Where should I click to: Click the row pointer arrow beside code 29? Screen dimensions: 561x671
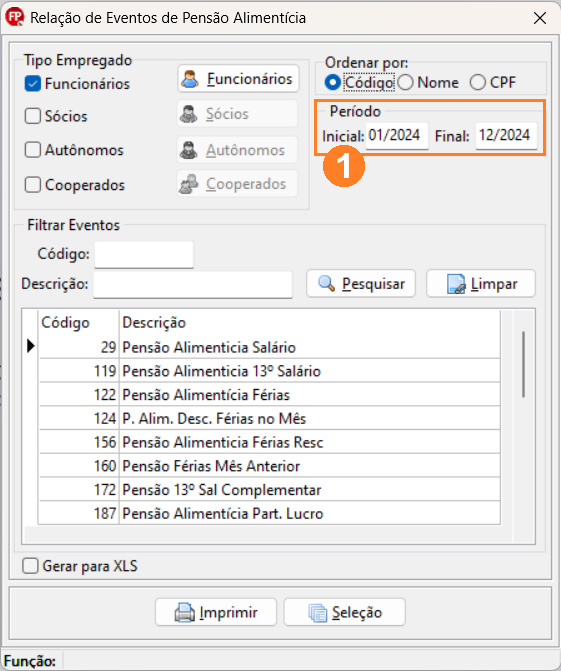pos(30,346)
